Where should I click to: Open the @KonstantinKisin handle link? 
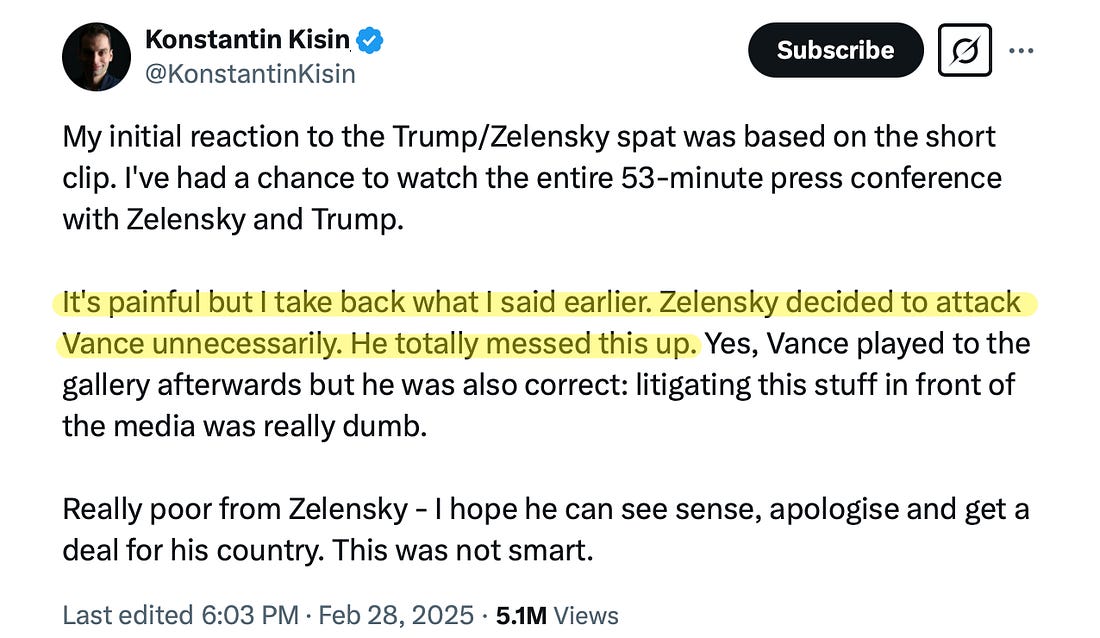(x=250, y=73)
